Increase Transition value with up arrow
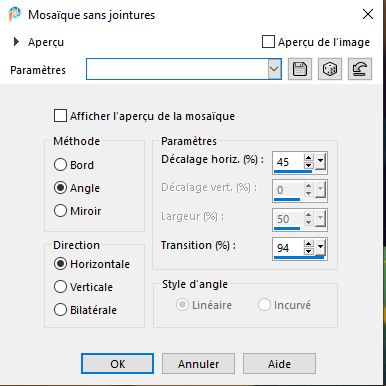Viewport: 386px width, 386px height. pyautogui.click(x=308, y=244)
